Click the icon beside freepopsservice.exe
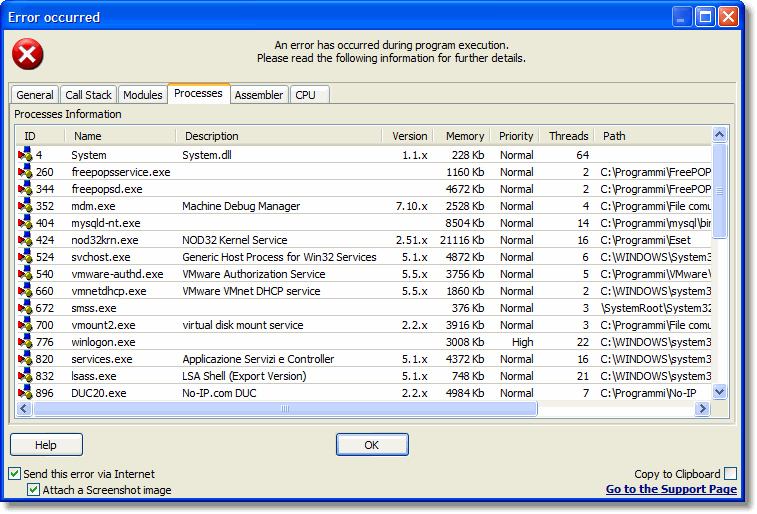Viewport: 757px width, 514px height. pyautogui.click(x=25, y=172)
